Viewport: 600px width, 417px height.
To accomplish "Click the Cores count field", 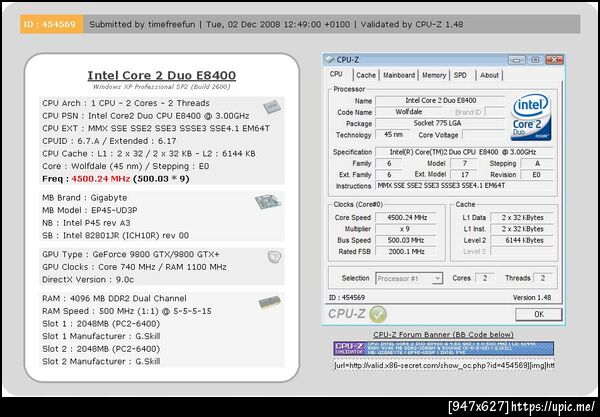I will coord(485,278).
